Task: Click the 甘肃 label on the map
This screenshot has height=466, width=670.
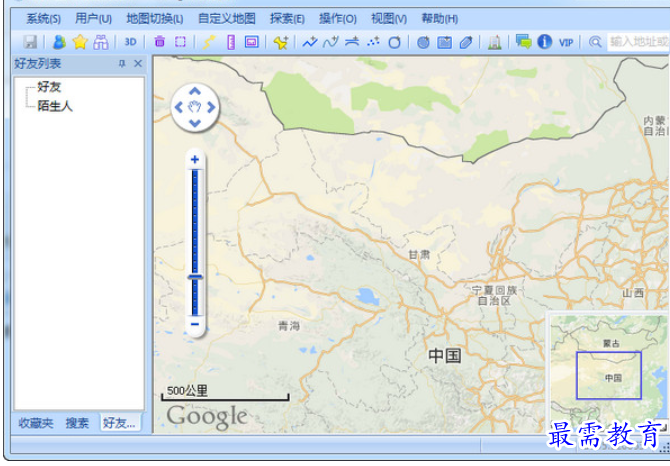Action: (419, 255)
